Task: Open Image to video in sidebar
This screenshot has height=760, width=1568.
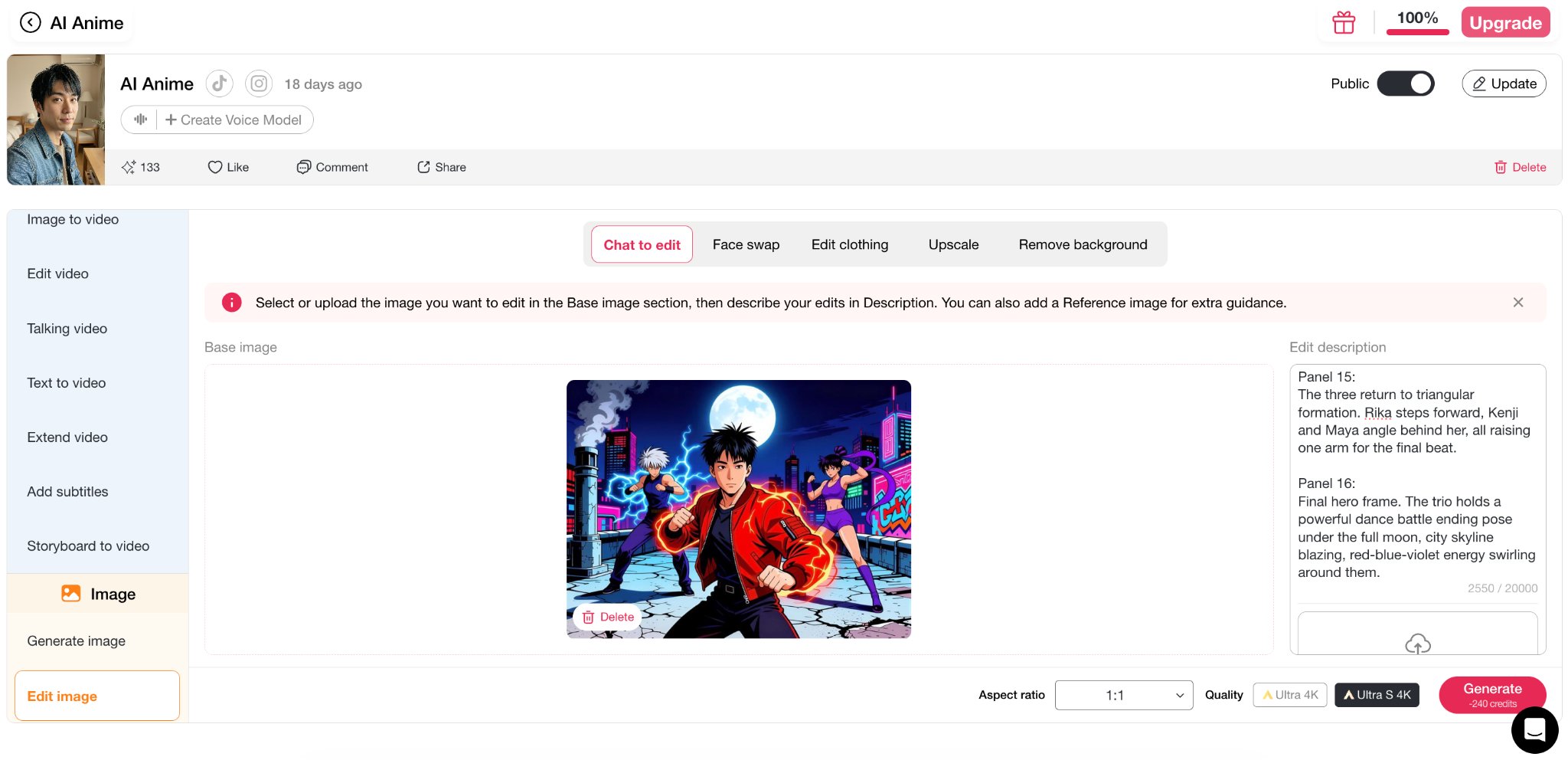Action: pos(73,219)
